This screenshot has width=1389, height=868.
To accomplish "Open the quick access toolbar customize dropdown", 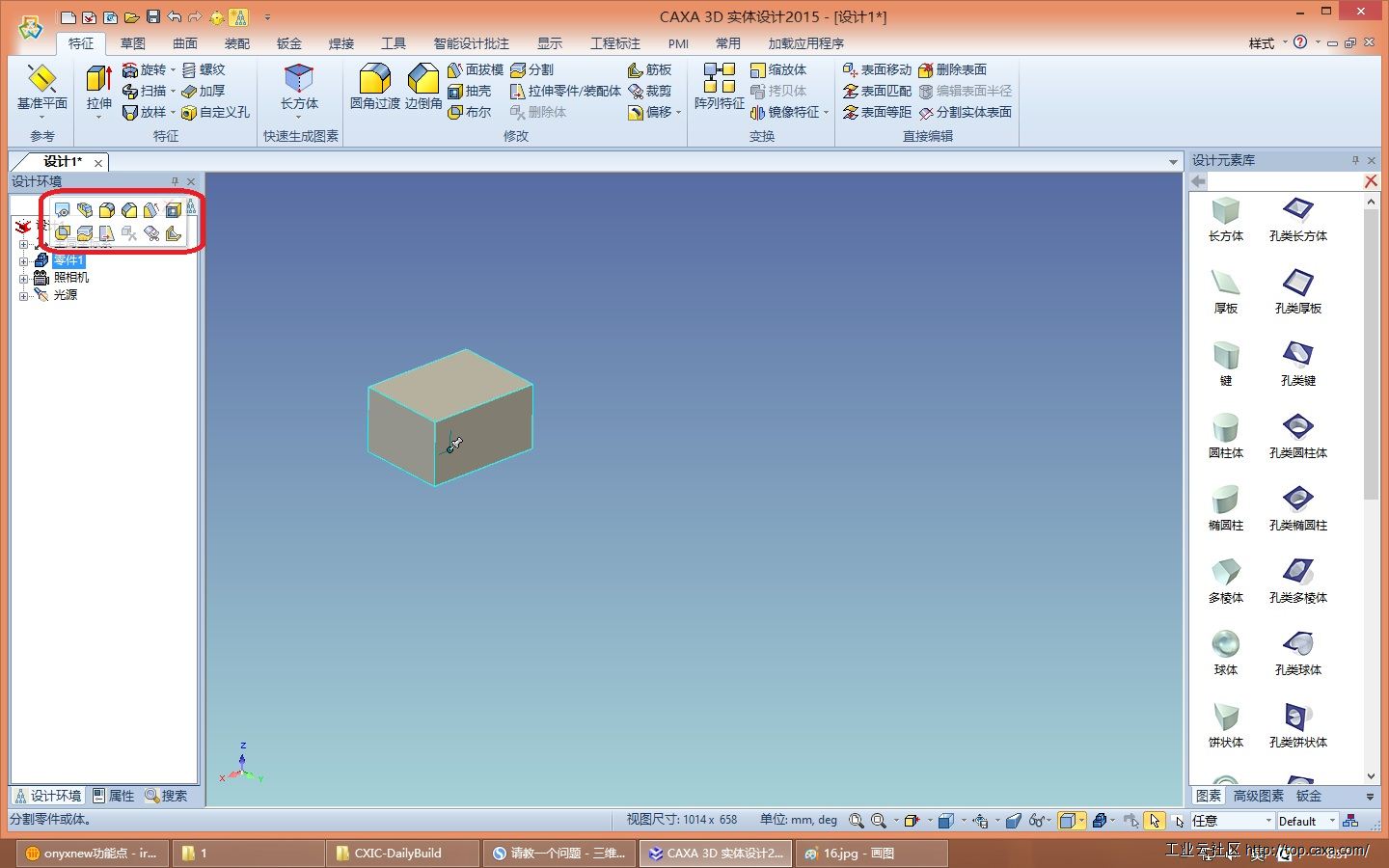I will pos(267,17).
